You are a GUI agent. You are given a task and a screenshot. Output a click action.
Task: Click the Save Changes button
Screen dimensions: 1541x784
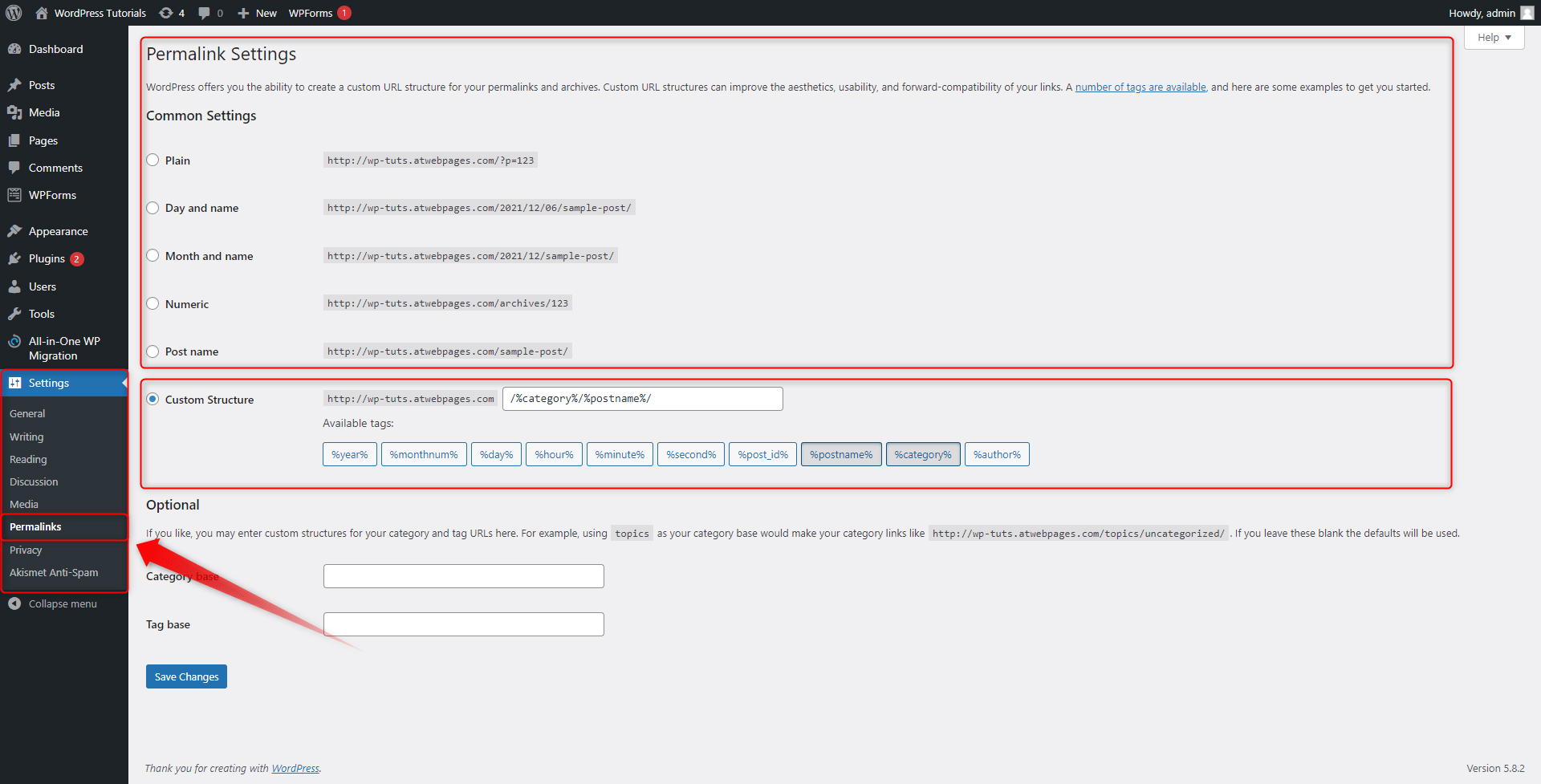(186, 676)
